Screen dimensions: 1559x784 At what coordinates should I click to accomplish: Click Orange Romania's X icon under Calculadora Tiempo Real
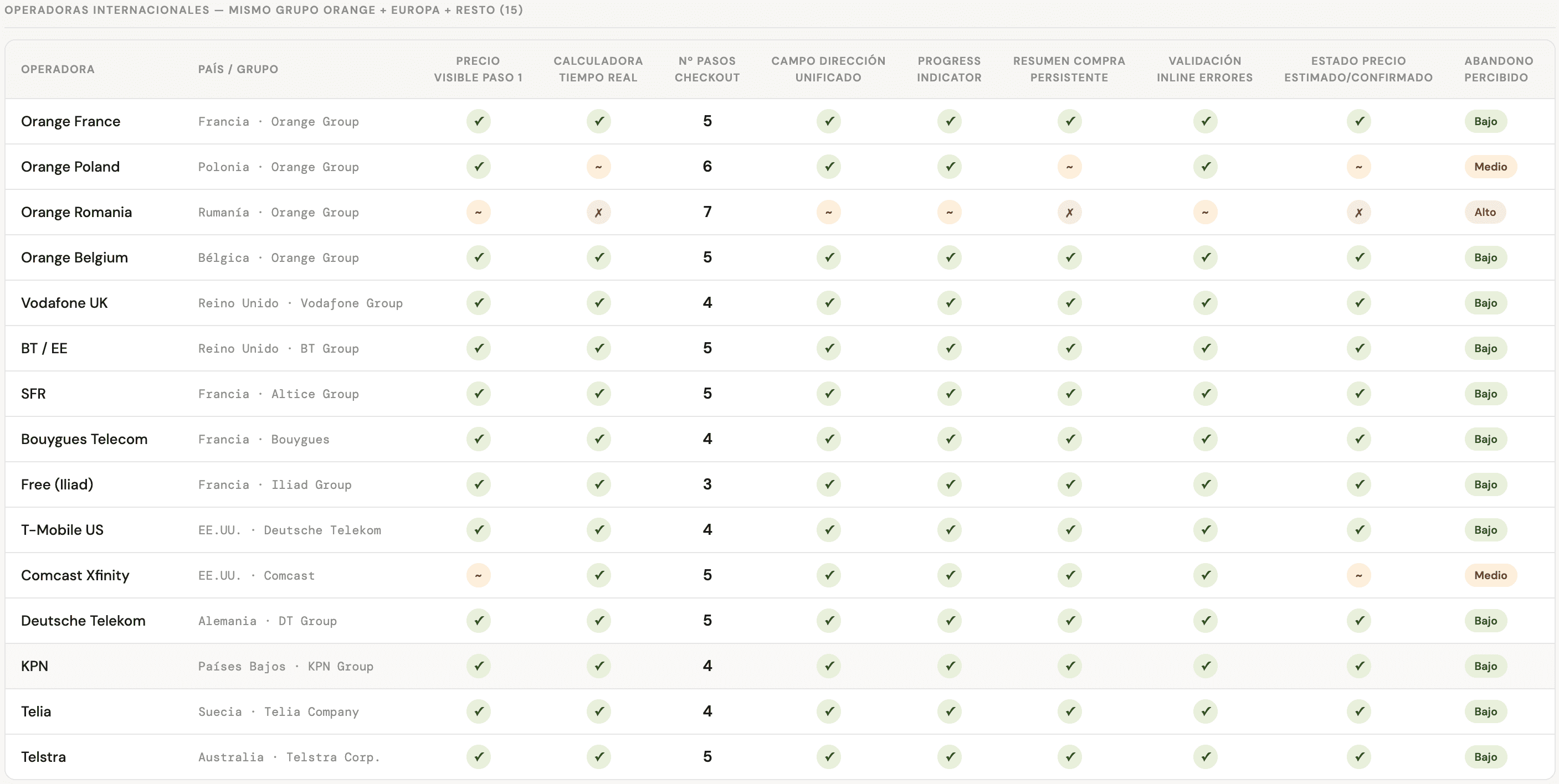(598, 212)
